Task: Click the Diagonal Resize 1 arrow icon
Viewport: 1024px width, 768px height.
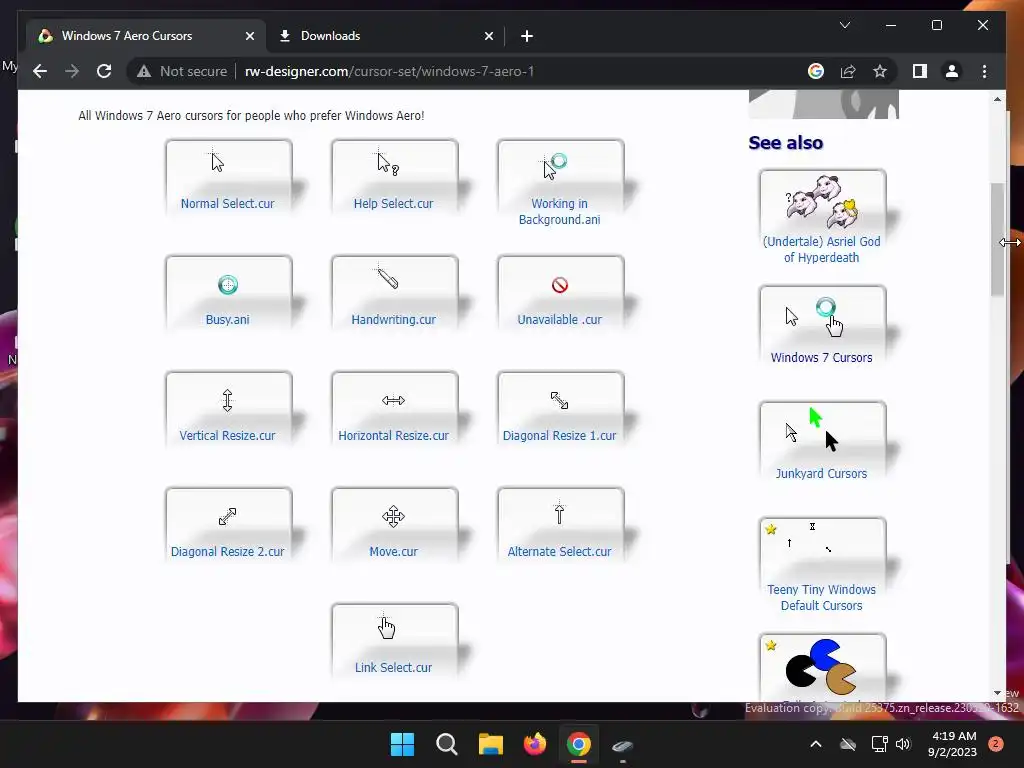Action: coord(560,400)
